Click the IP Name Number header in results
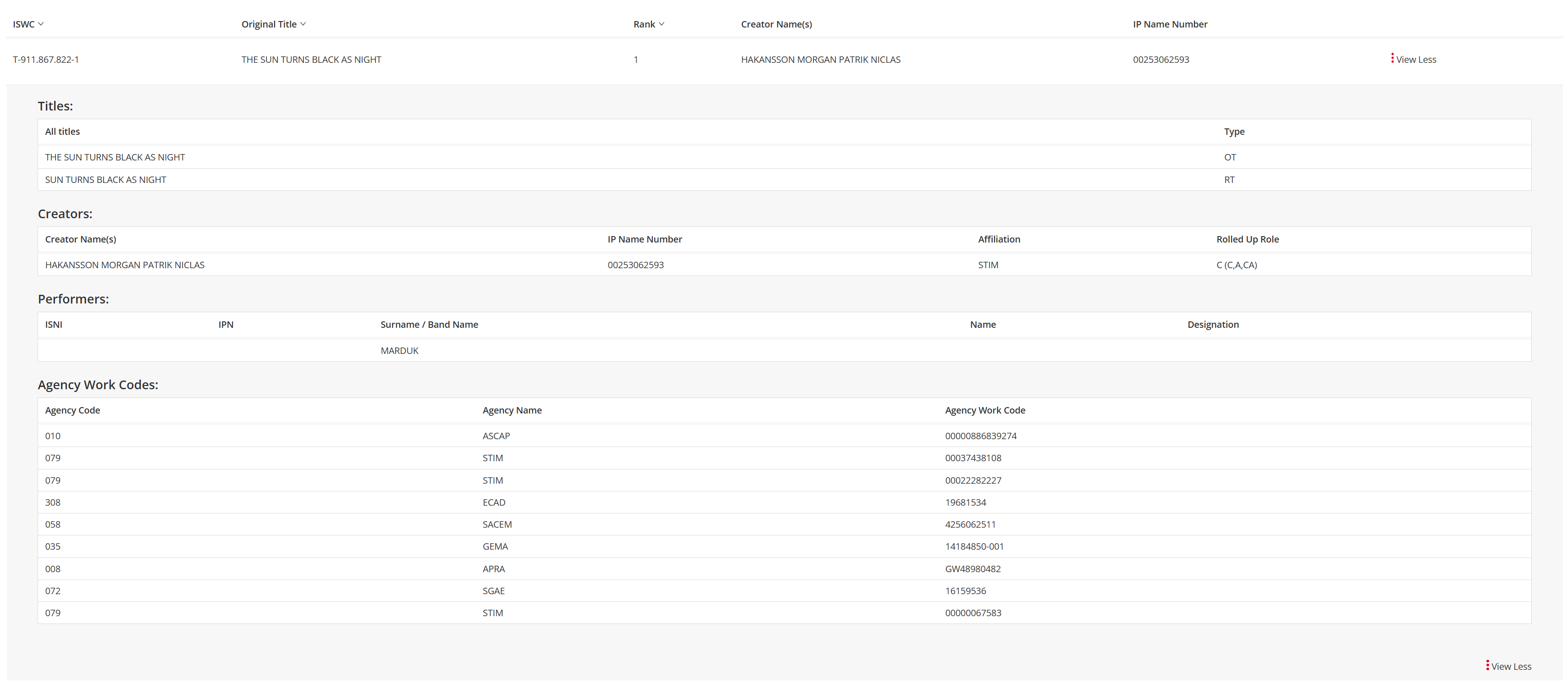 (1170, 24)
